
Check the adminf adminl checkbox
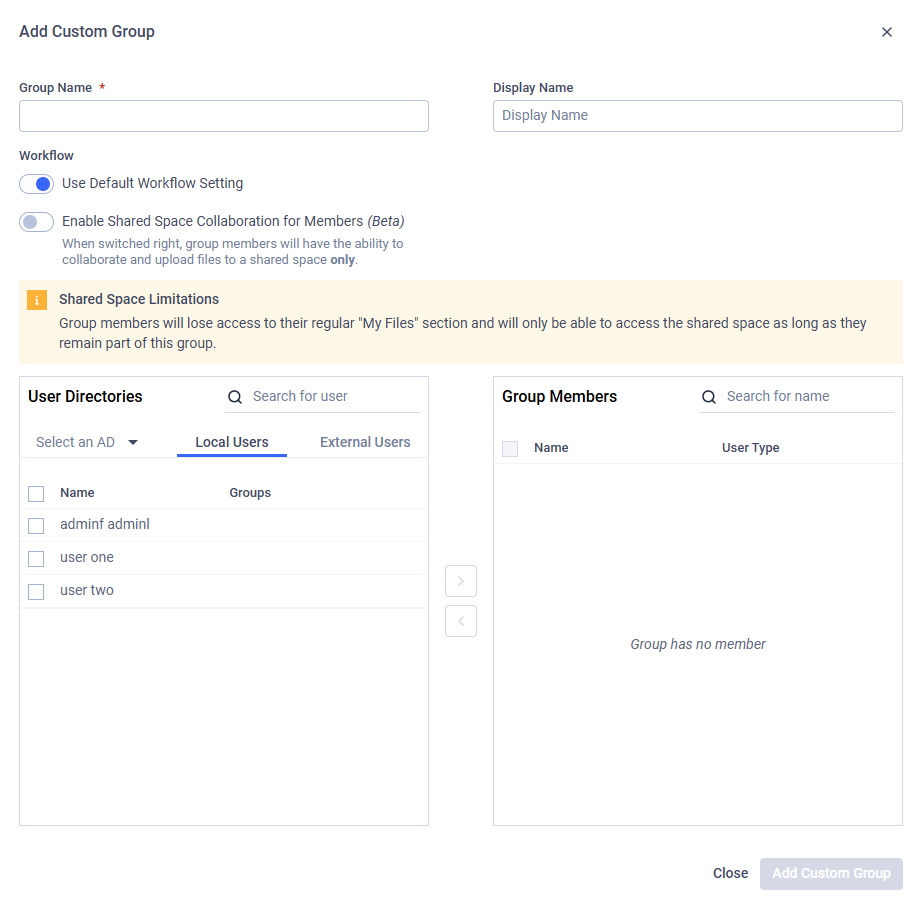[x=36, y=525]
